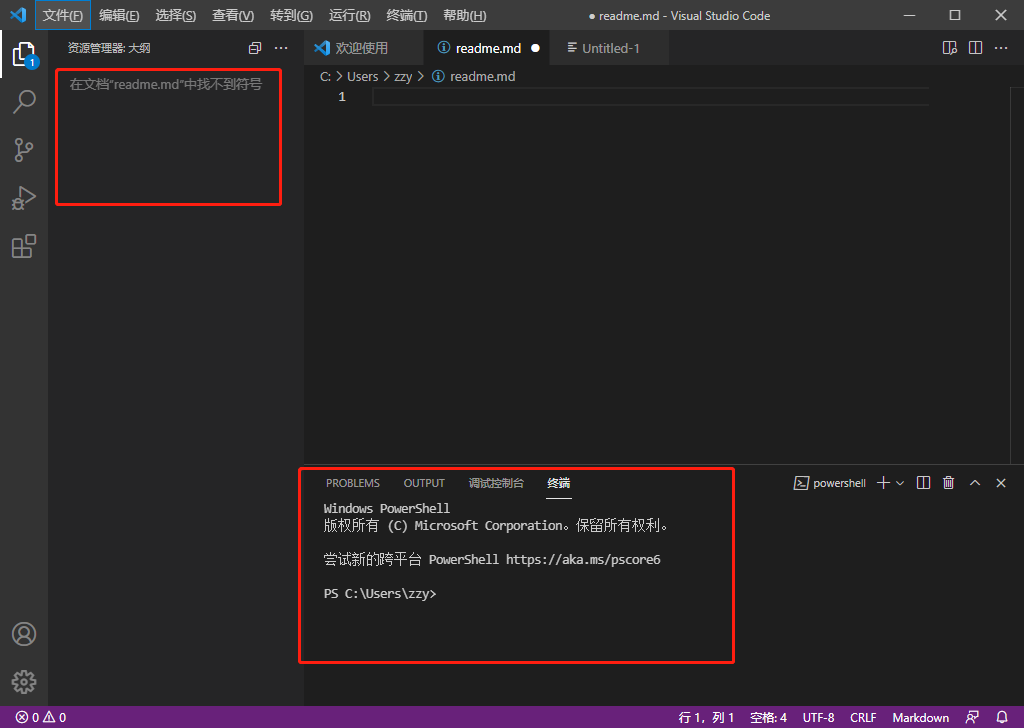Screen dimensions: 1024x728
Task: Switch to the Untitled-1 tab
Action: point(610,48)
